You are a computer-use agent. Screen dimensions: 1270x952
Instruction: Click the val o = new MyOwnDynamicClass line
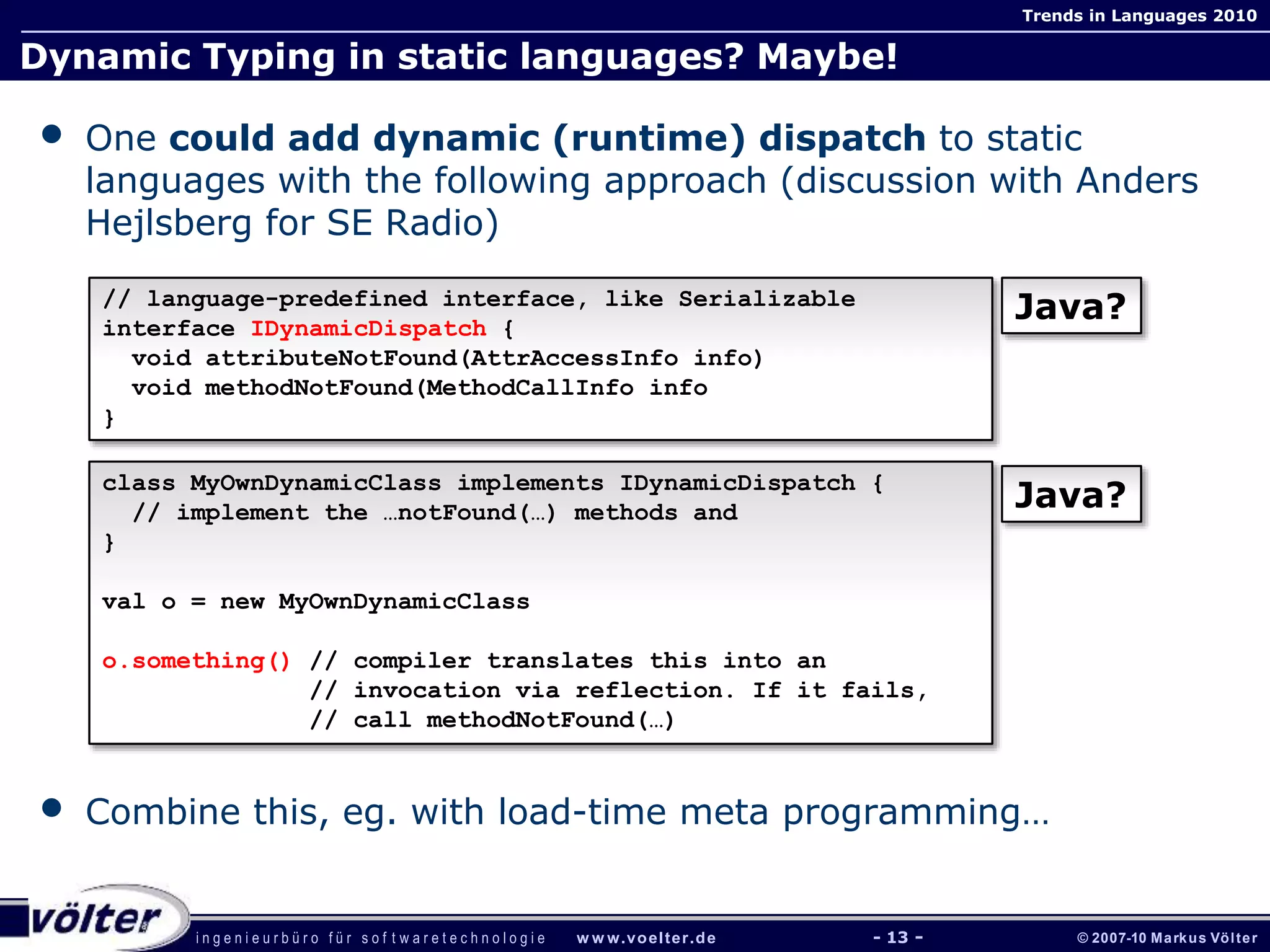(316, 602)
